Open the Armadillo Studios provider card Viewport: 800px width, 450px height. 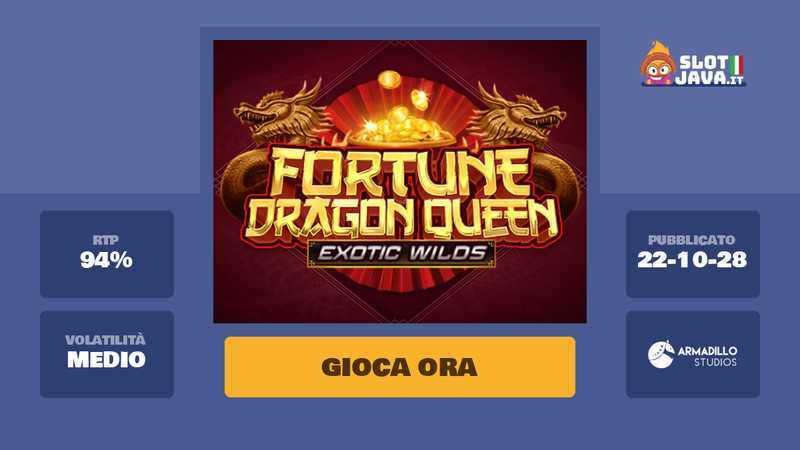(x=692, y=354)
